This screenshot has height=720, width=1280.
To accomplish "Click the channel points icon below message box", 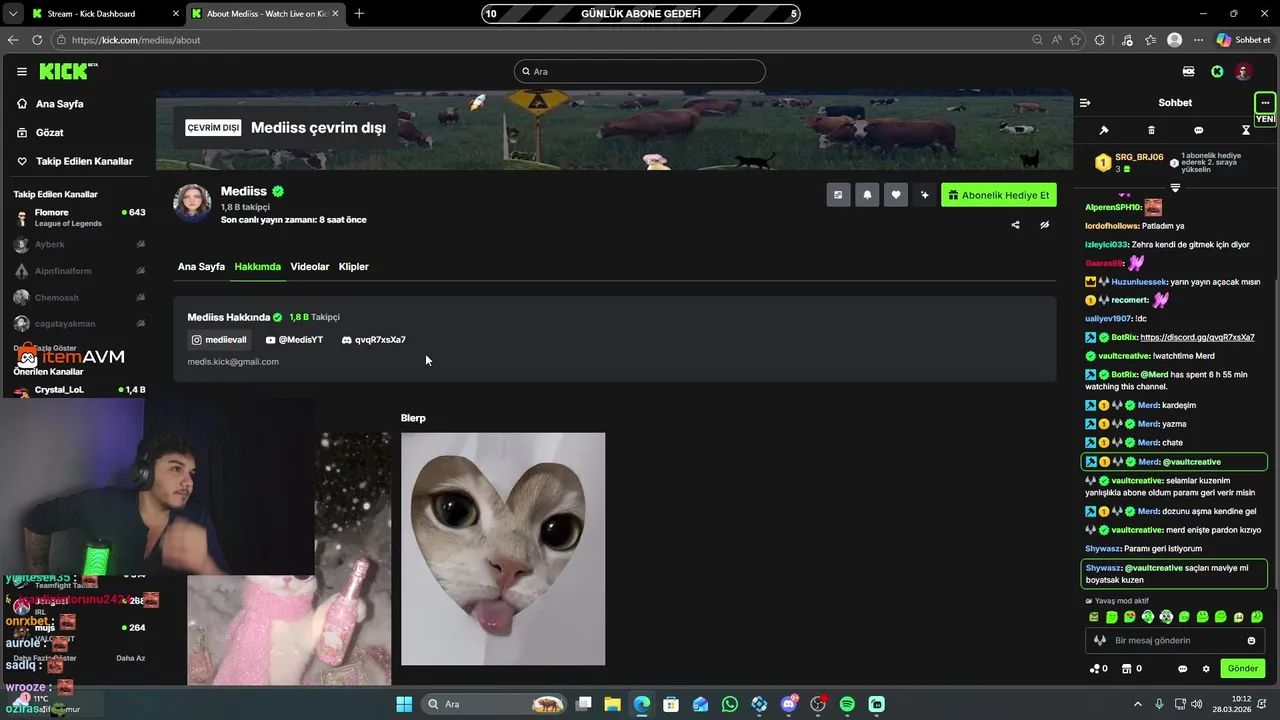I will [1098, 669].
